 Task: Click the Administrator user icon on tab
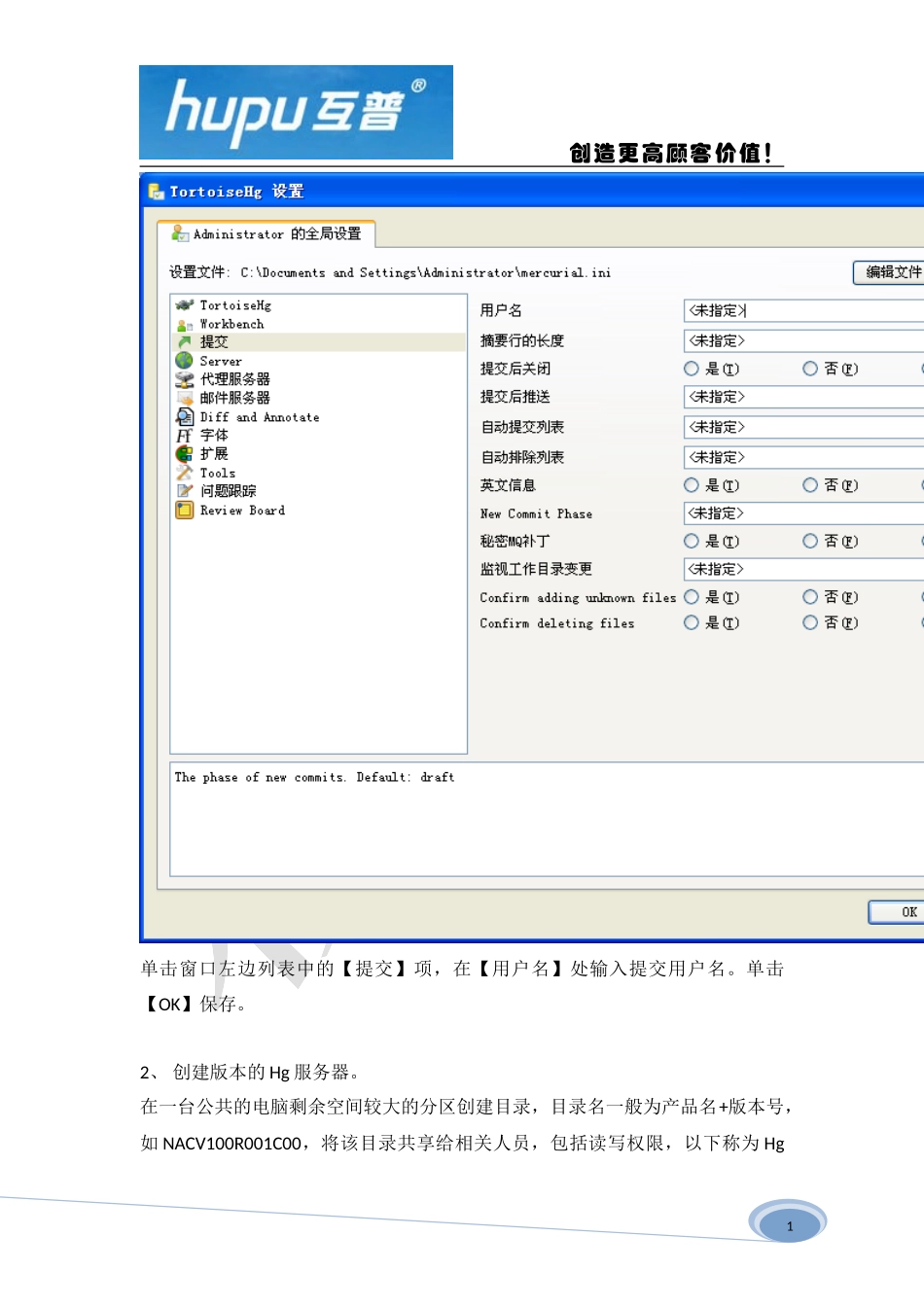pyautogui.click(x=180, y=233)
